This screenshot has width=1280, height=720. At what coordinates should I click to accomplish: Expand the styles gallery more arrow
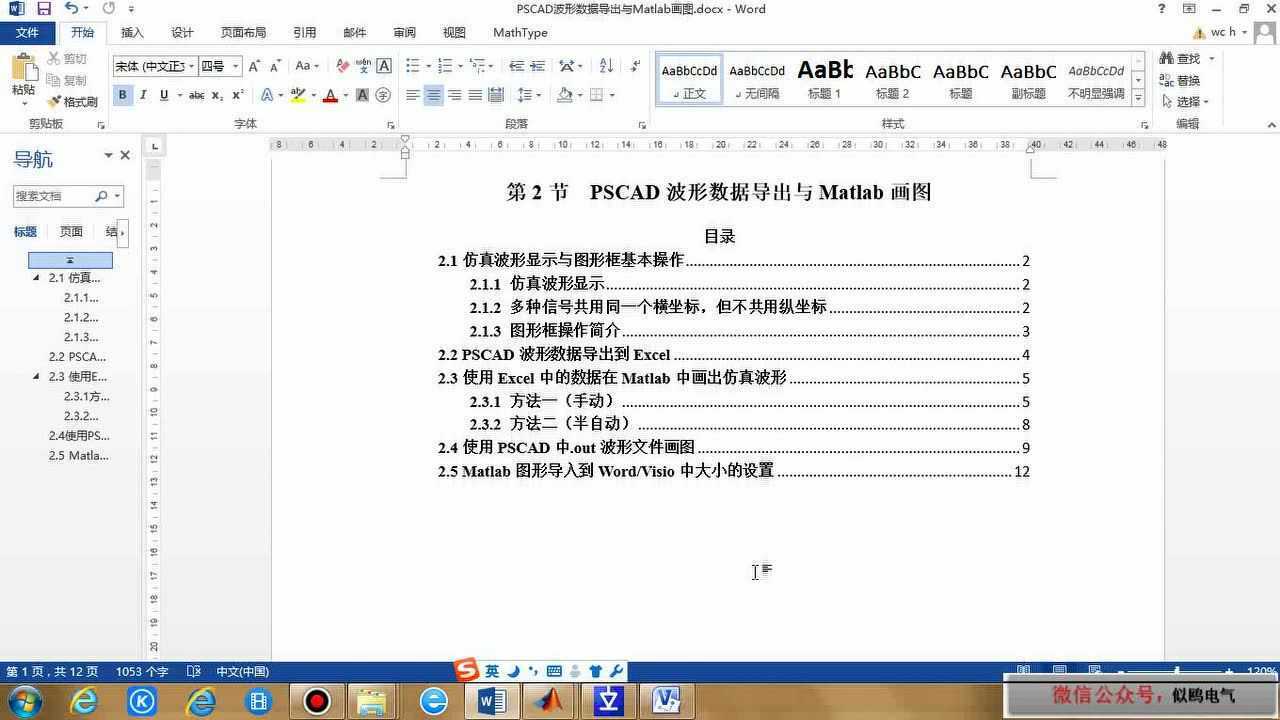1138,99
